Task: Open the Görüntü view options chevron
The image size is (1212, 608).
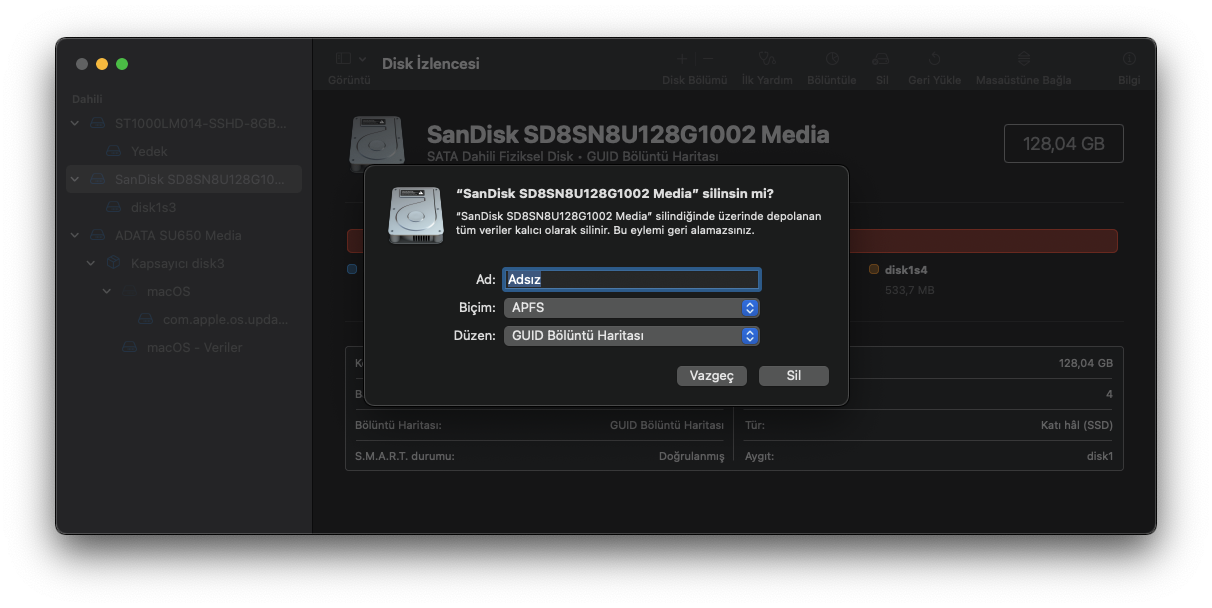Action: coord(362,60)
